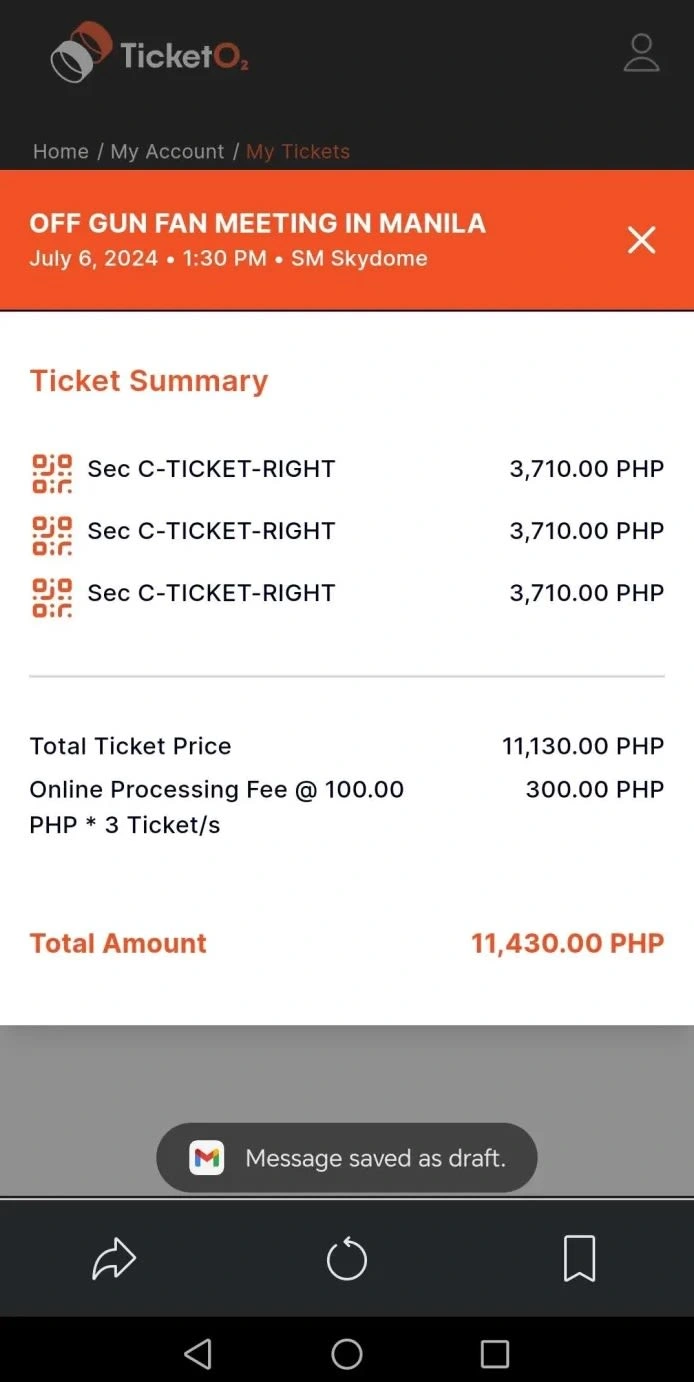Viewport: 694px width, 1382px height.
Task: Bookmark this page
Action: (x=580, y=1259)
